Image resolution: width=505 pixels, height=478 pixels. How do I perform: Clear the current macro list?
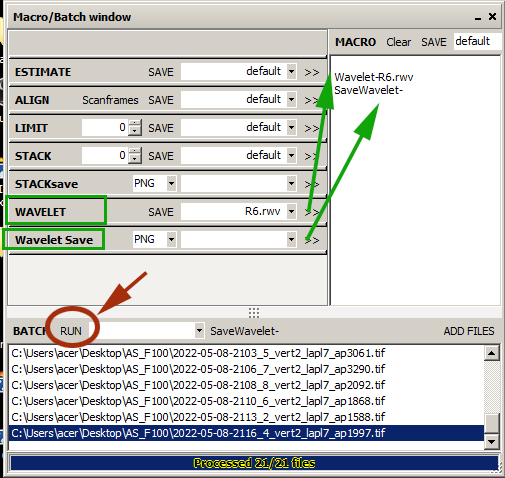398,42
